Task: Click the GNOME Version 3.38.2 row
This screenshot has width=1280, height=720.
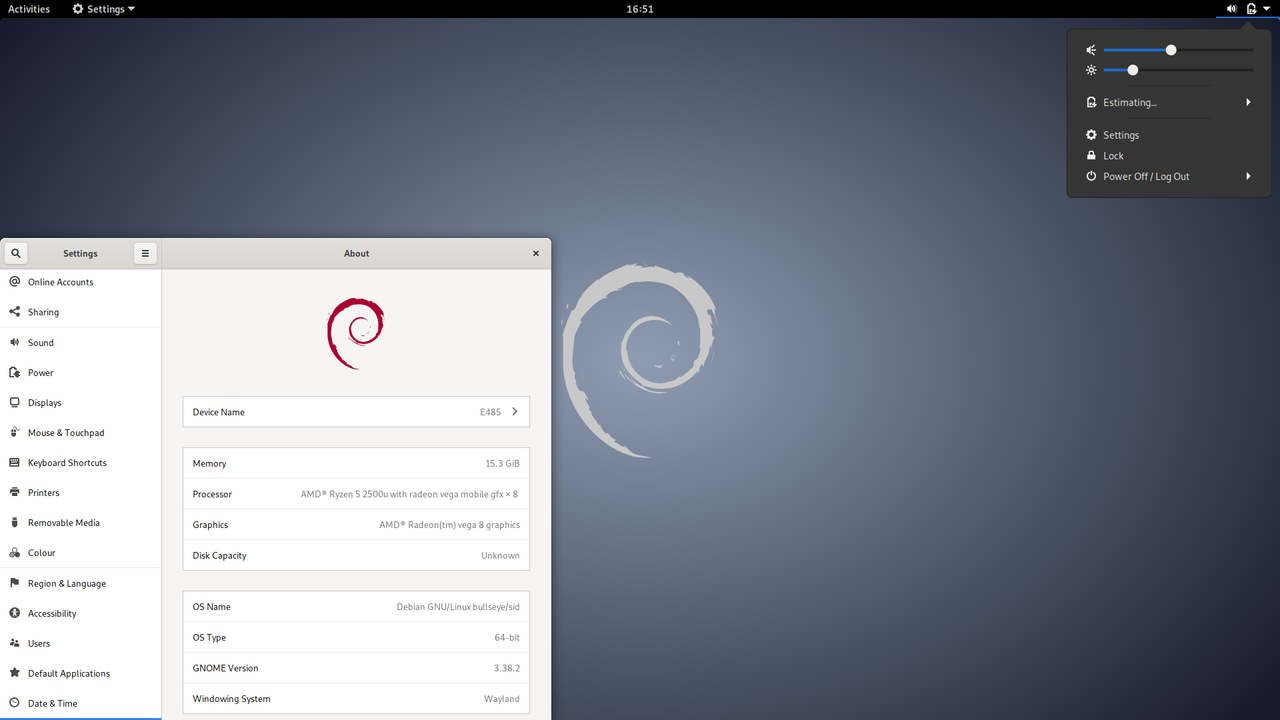Action: pyautogui.click(x=356, y=668)
